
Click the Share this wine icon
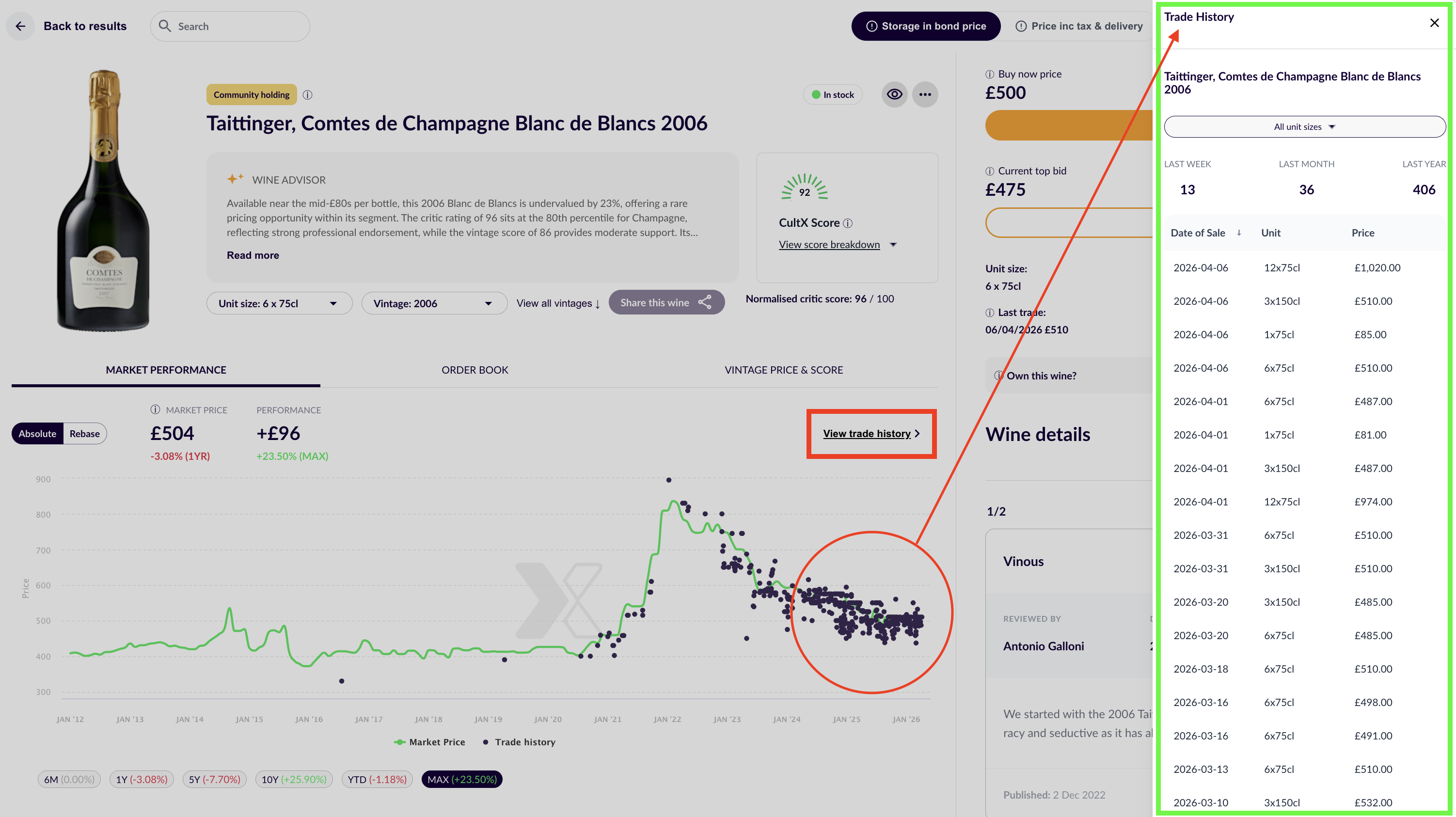705,302
